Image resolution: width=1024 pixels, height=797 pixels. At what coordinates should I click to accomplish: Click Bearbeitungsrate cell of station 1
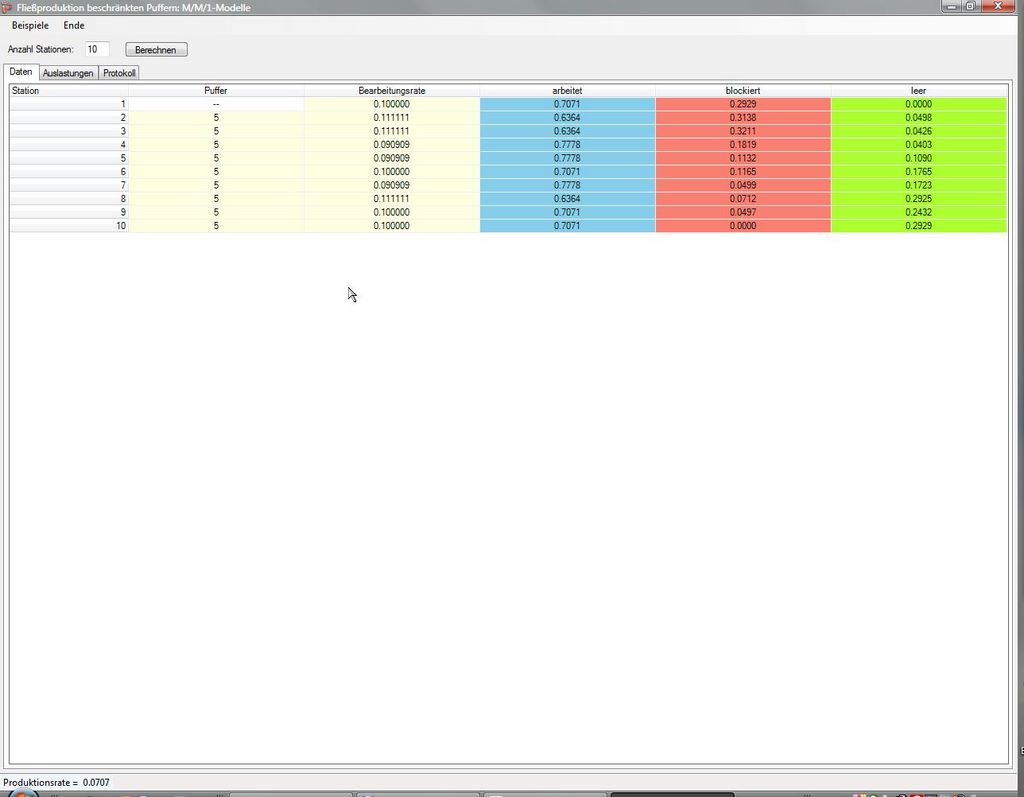coord(392,104)
